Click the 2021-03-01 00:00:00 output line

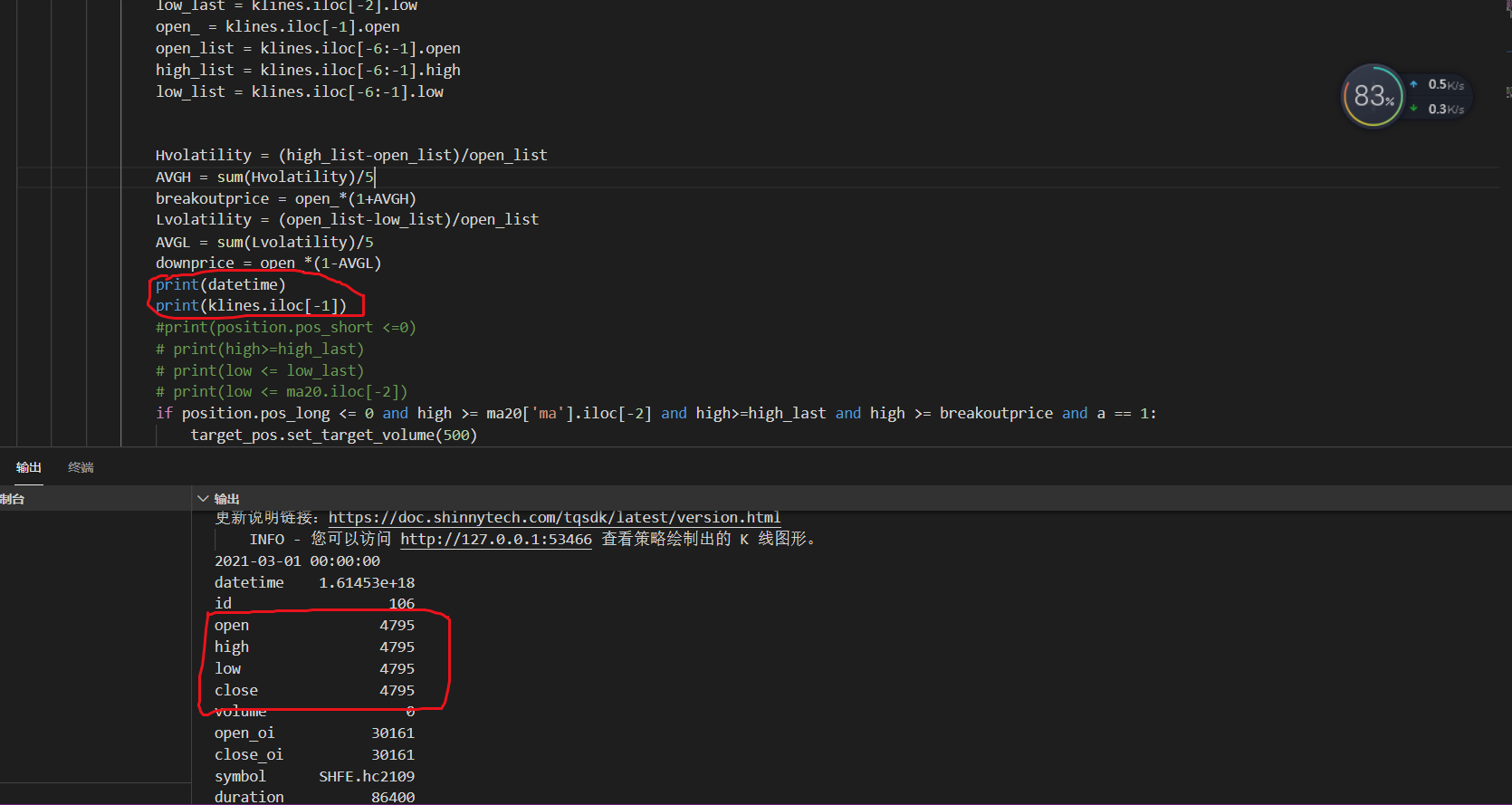click(297, 561)
